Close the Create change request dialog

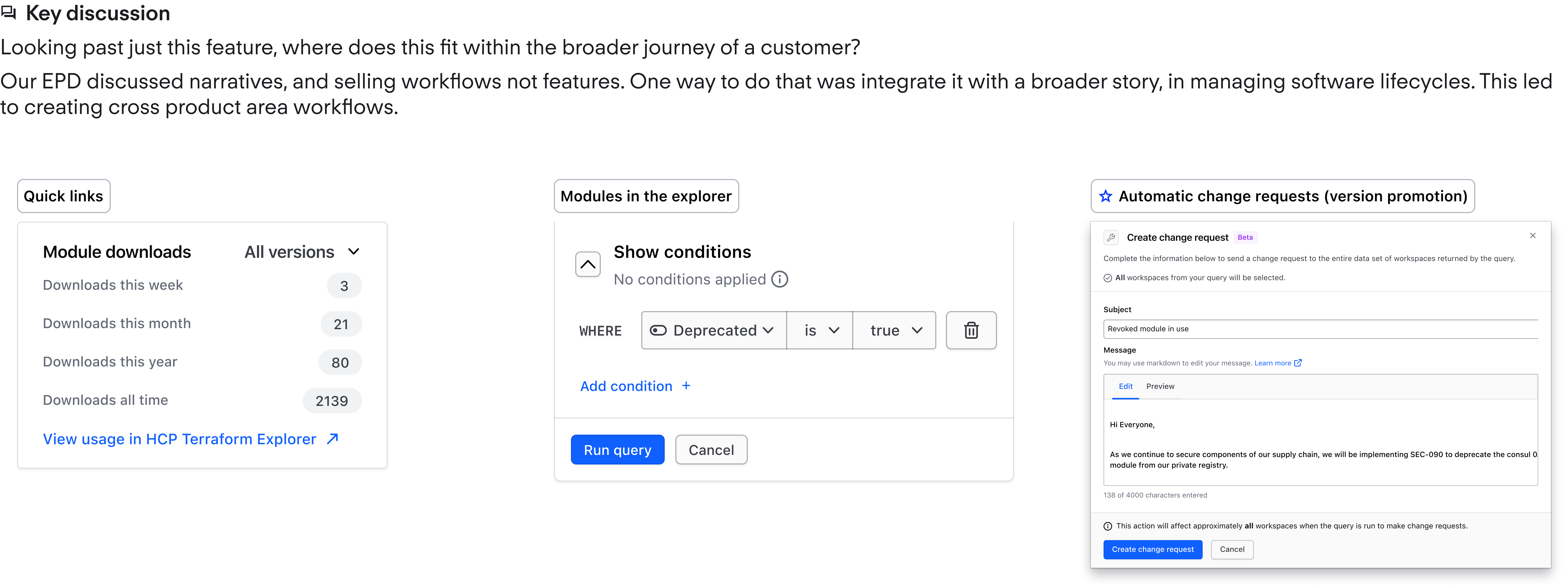(1533, 236)
